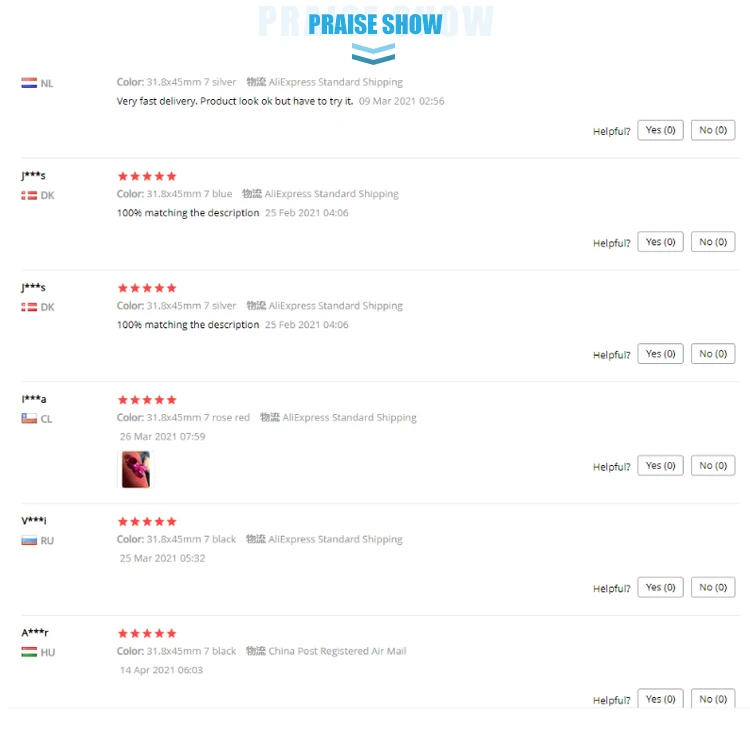
Task: Click the PRAISE SHOW heading
Action: click(375, 24)
